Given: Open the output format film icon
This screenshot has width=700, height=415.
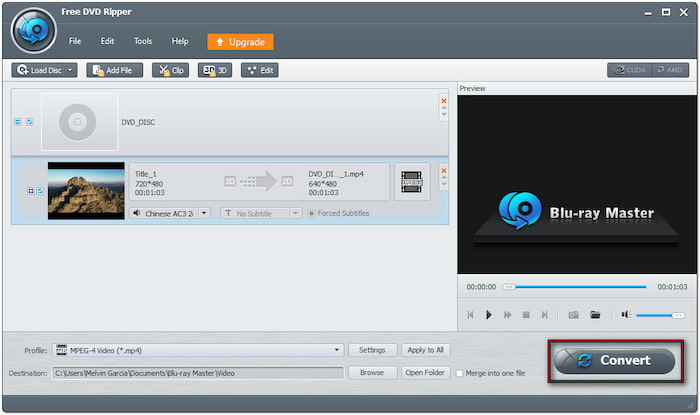Looking at the screenshot, I should pyautogui.click(x=412, y=182).
